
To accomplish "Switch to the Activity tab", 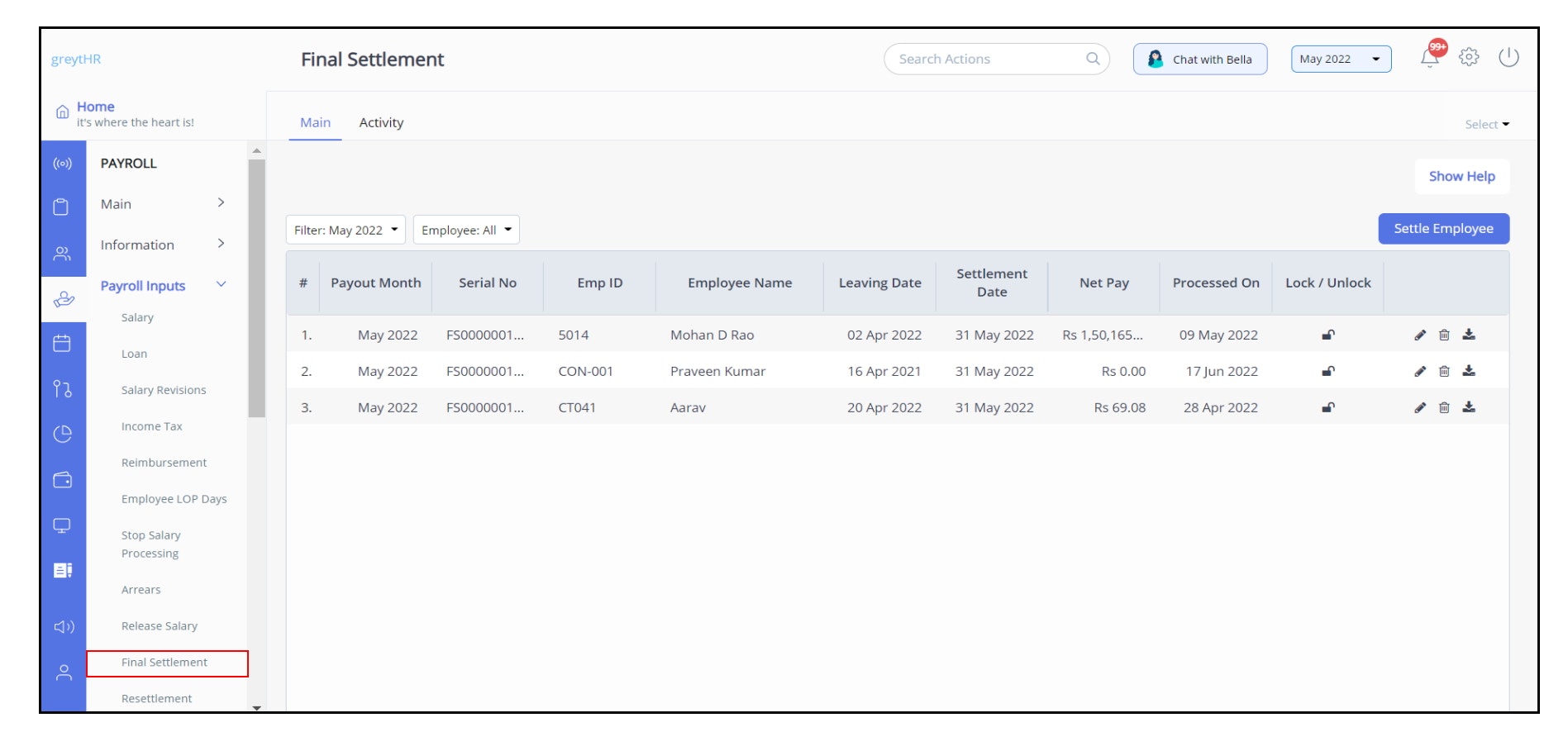I will (x=381, y=122).
